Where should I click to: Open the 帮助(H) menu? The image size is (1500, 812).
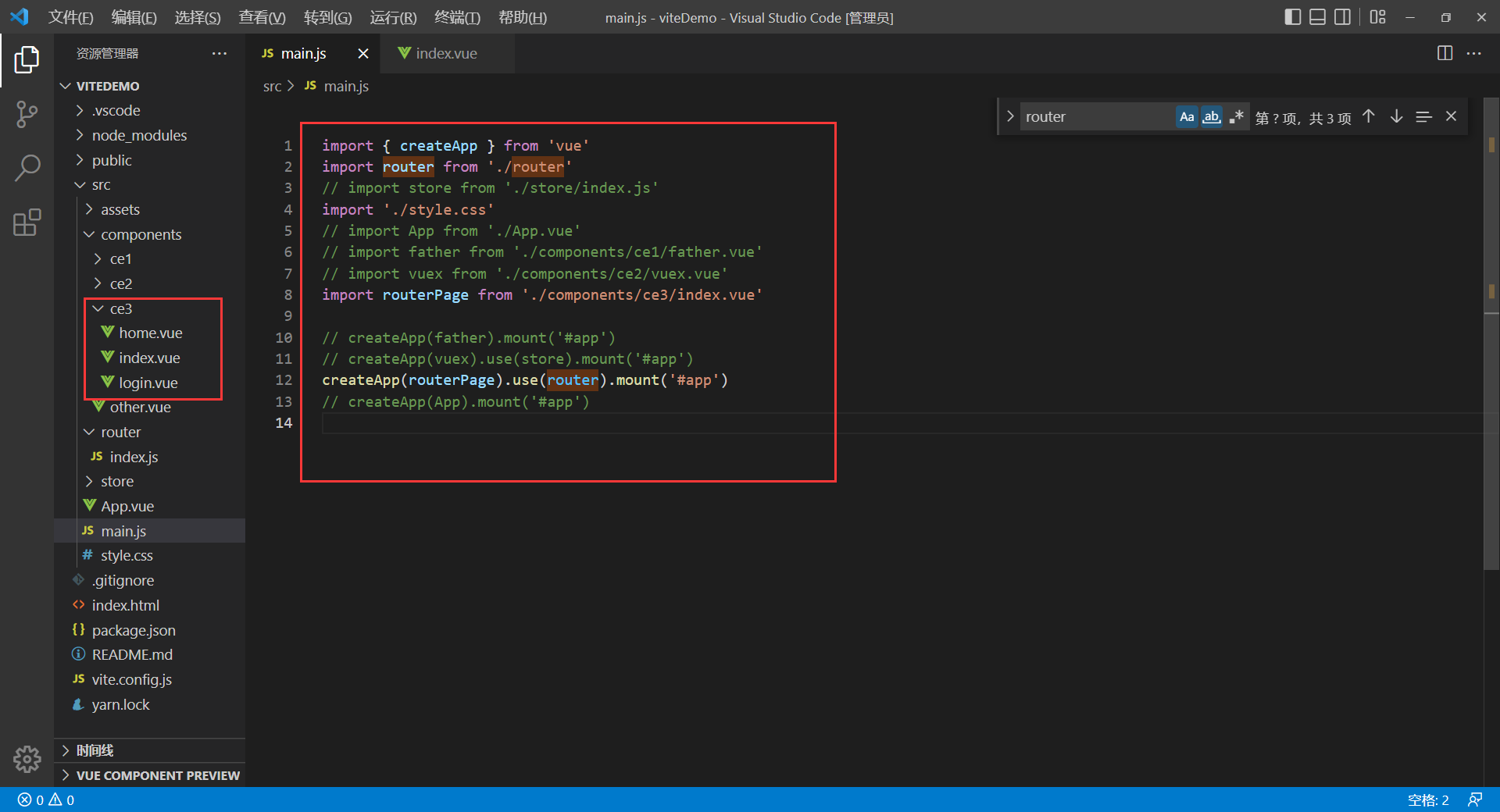click(x=523, y=17)
